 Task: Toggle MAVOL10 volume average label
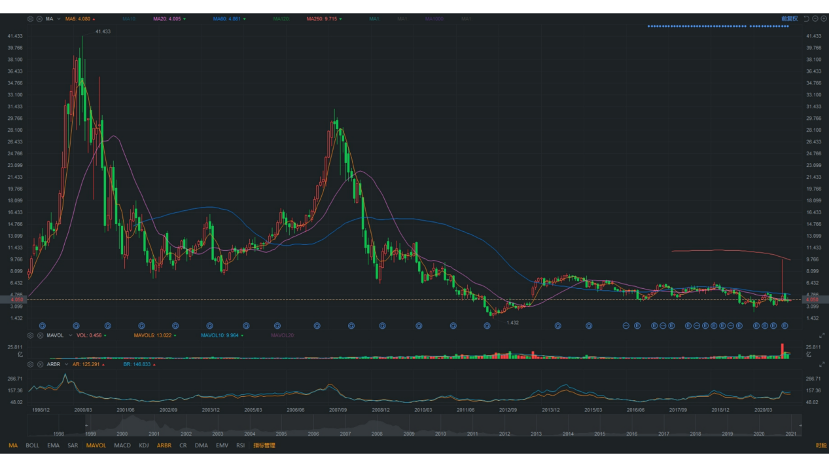coord(222,335)
